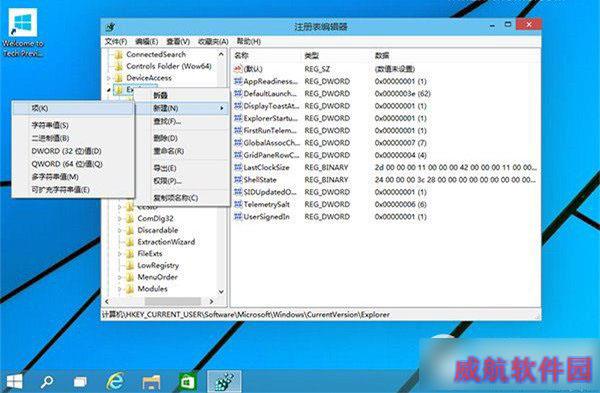Select the LowRegistry tree item

(158, 265)
